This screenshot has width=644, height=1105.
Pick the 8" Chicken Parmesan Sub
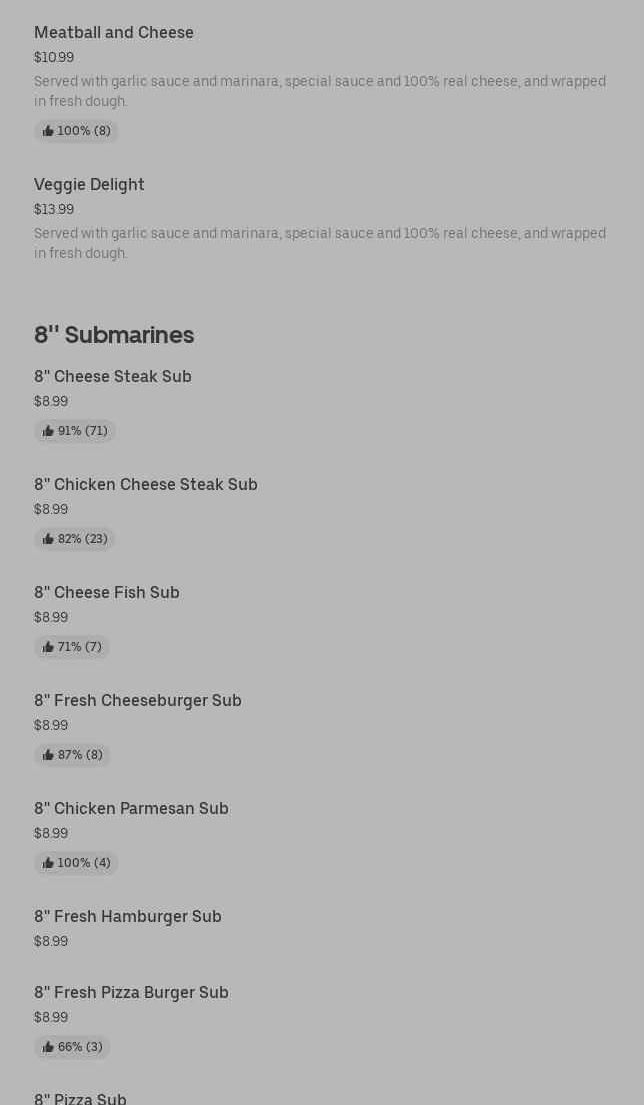pos(131,809)
